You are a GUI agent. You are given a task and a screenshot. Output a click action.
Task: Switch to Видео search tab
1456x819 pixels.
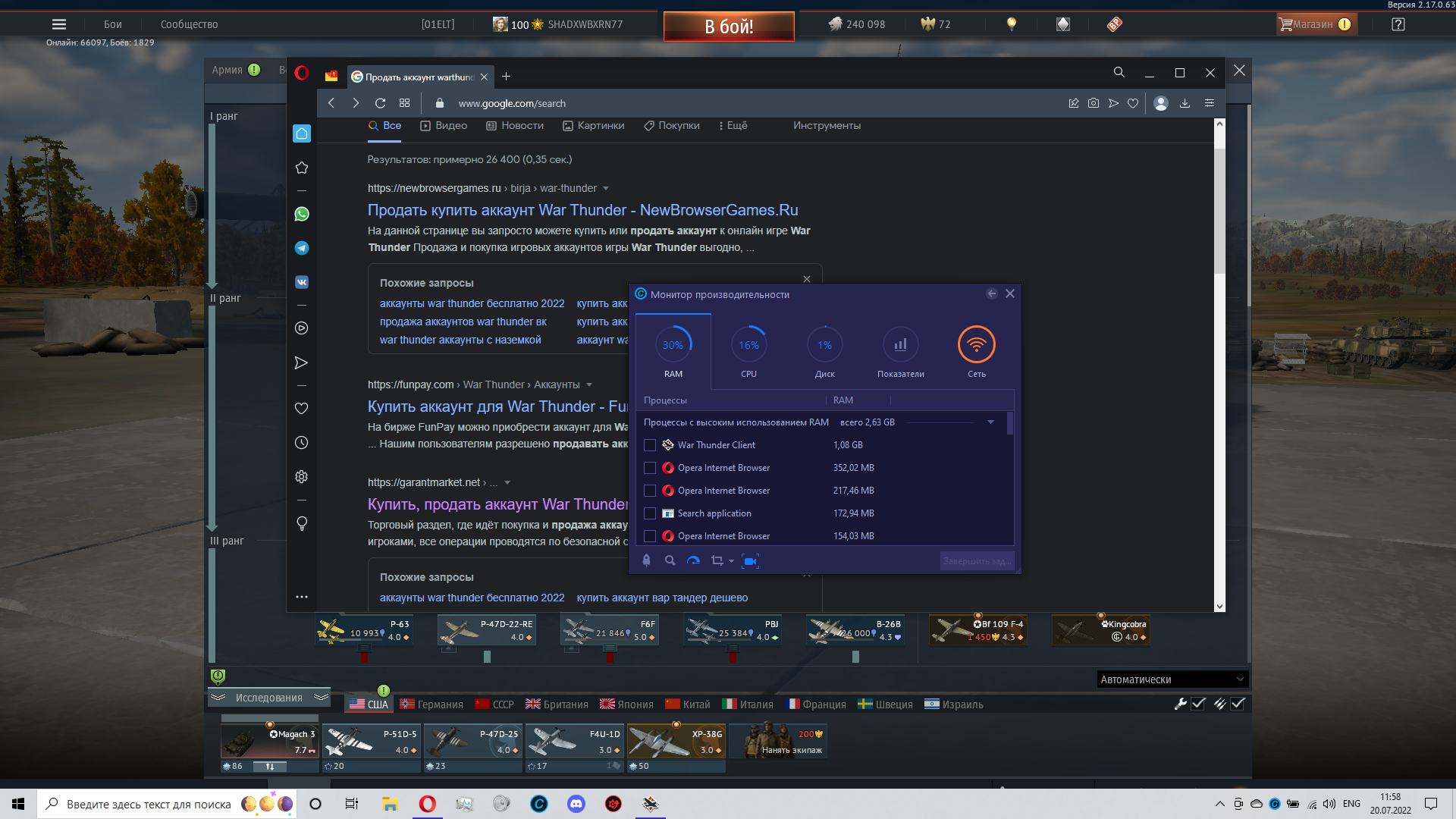444,126
